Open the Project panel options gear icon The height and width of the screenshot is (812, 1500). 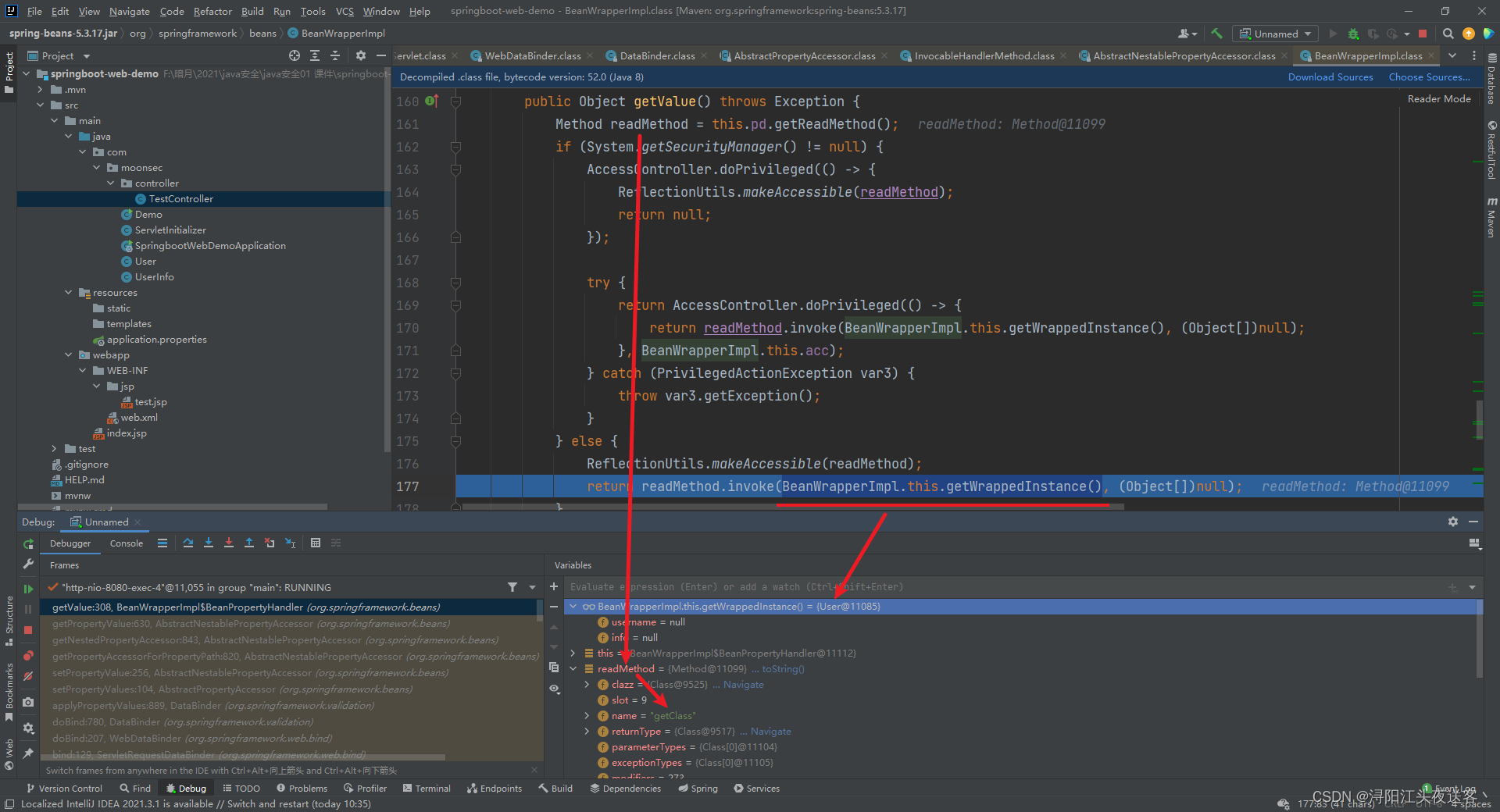click(x=360, y=55)
